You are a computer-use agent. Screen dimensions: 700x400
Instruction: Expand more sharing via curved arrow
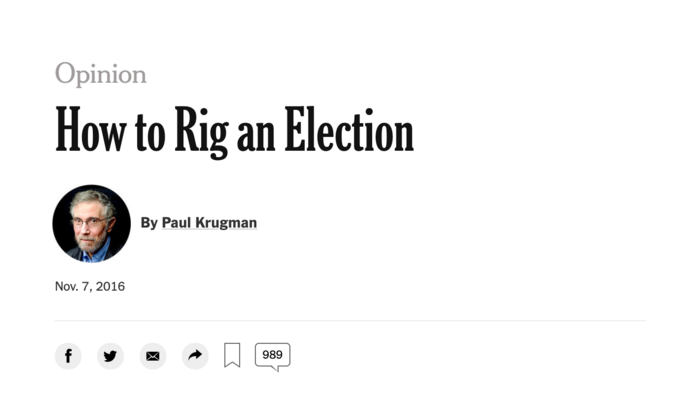(x=195, y=355)
